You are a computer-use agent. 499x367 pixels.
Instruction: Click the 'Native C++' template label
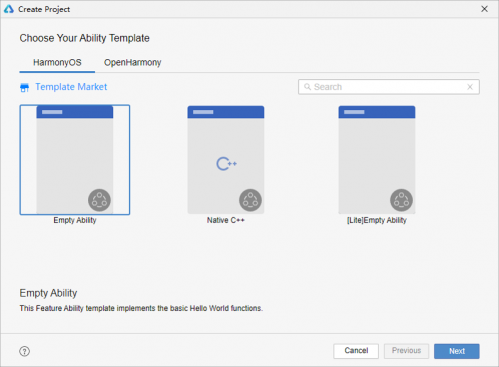pos(226,220)
